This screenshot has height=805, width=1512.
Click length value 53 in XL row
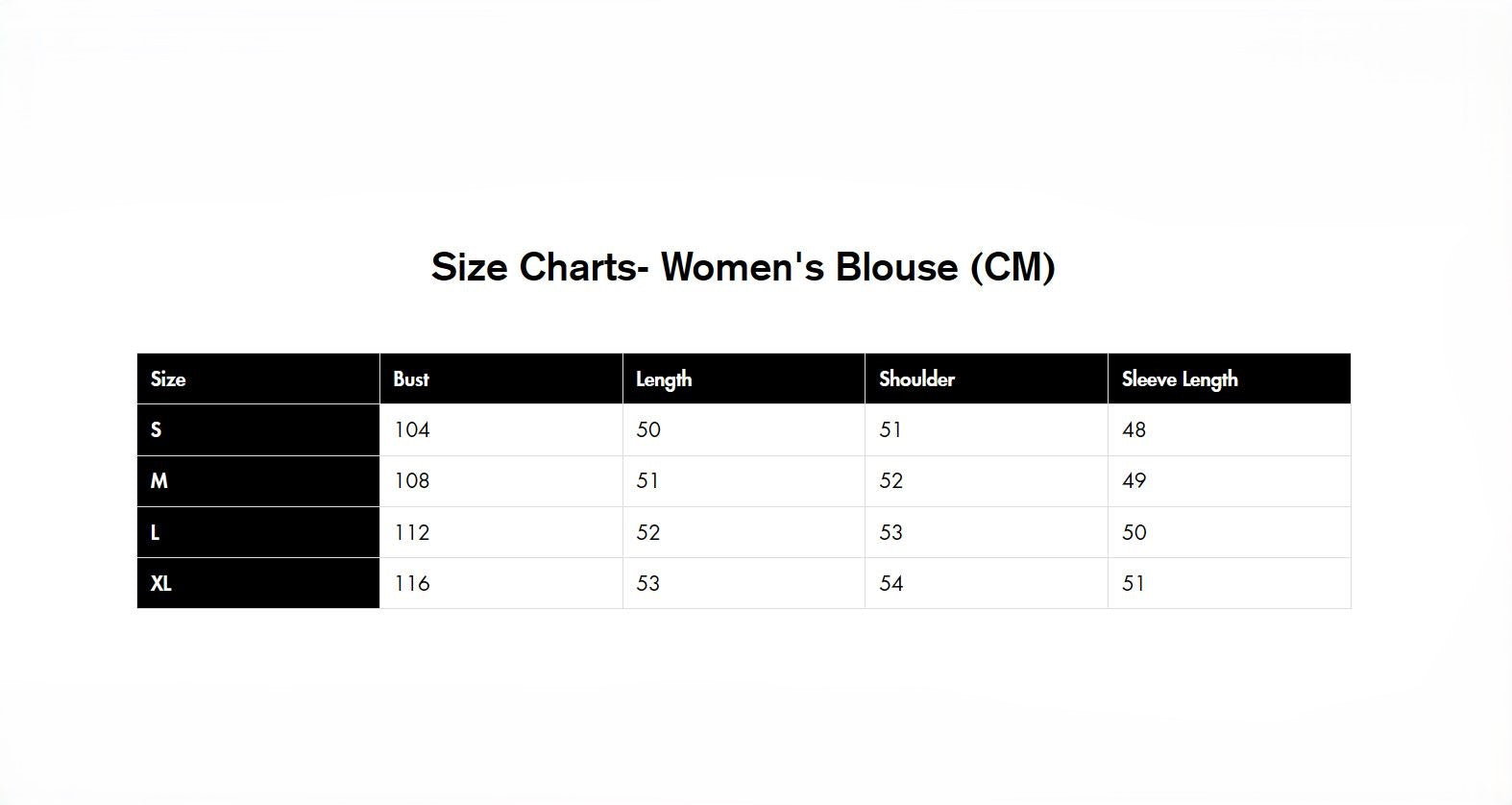648,583
